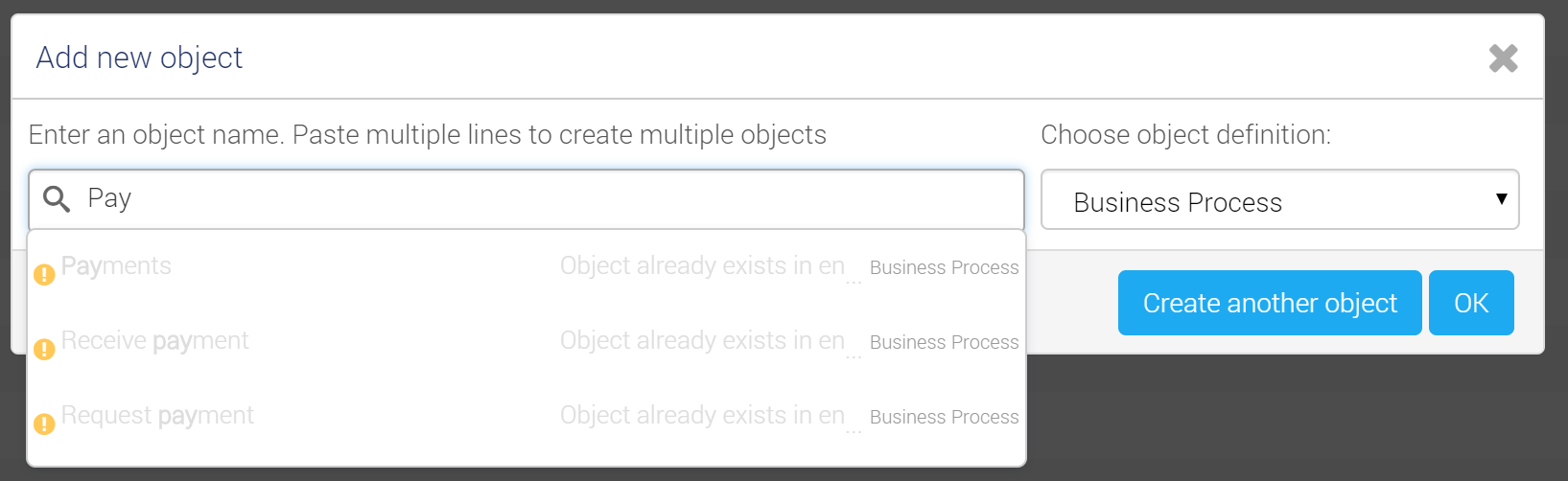Image resolution: width=1568 pixels, height=481 pixels.
Task: Click the warning icon beside Request payment
Action: click(44, 424)
